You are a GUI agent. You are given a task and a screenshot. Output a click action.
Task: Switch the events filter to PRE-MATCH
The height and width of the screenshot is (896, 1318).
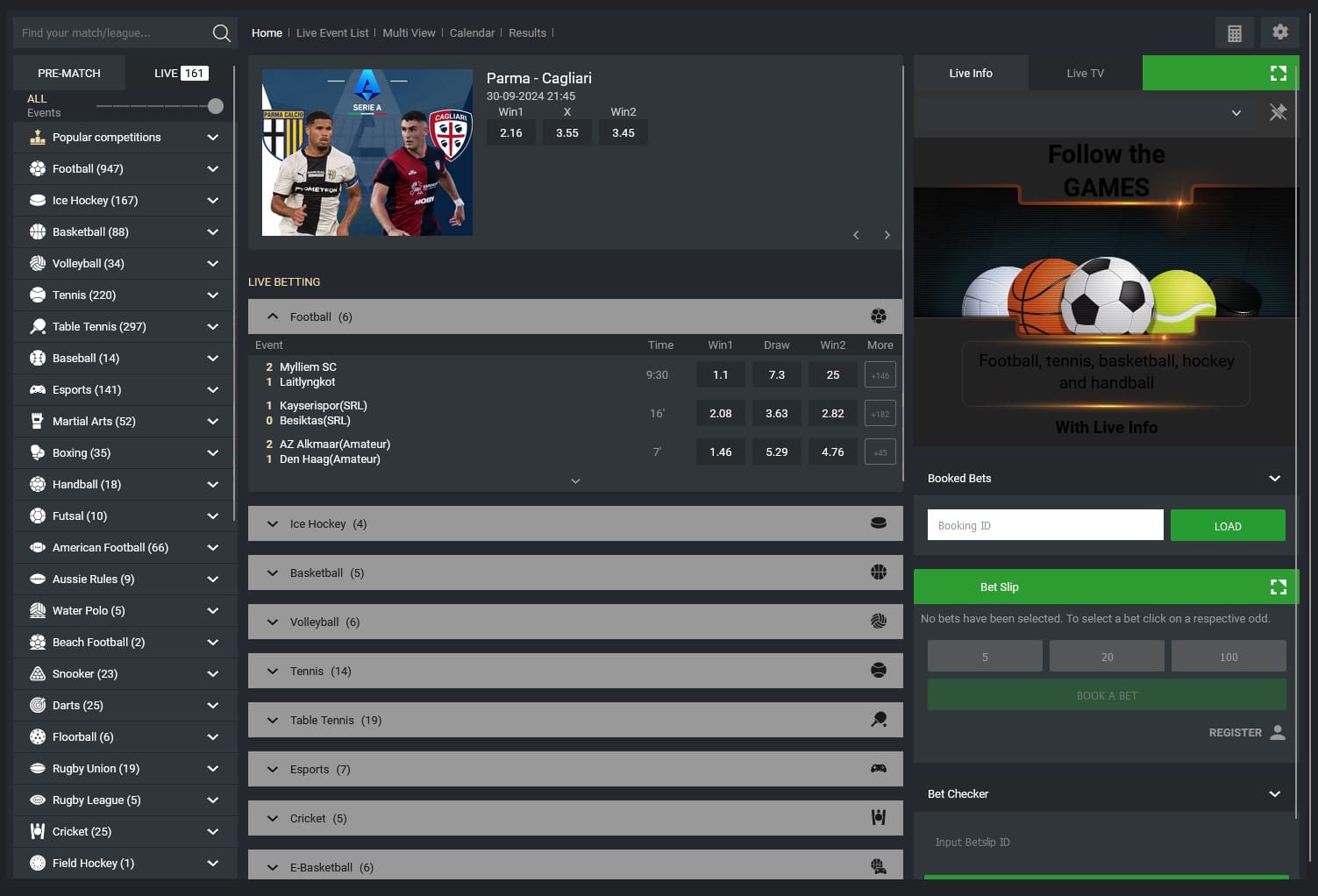pos(69,73)
